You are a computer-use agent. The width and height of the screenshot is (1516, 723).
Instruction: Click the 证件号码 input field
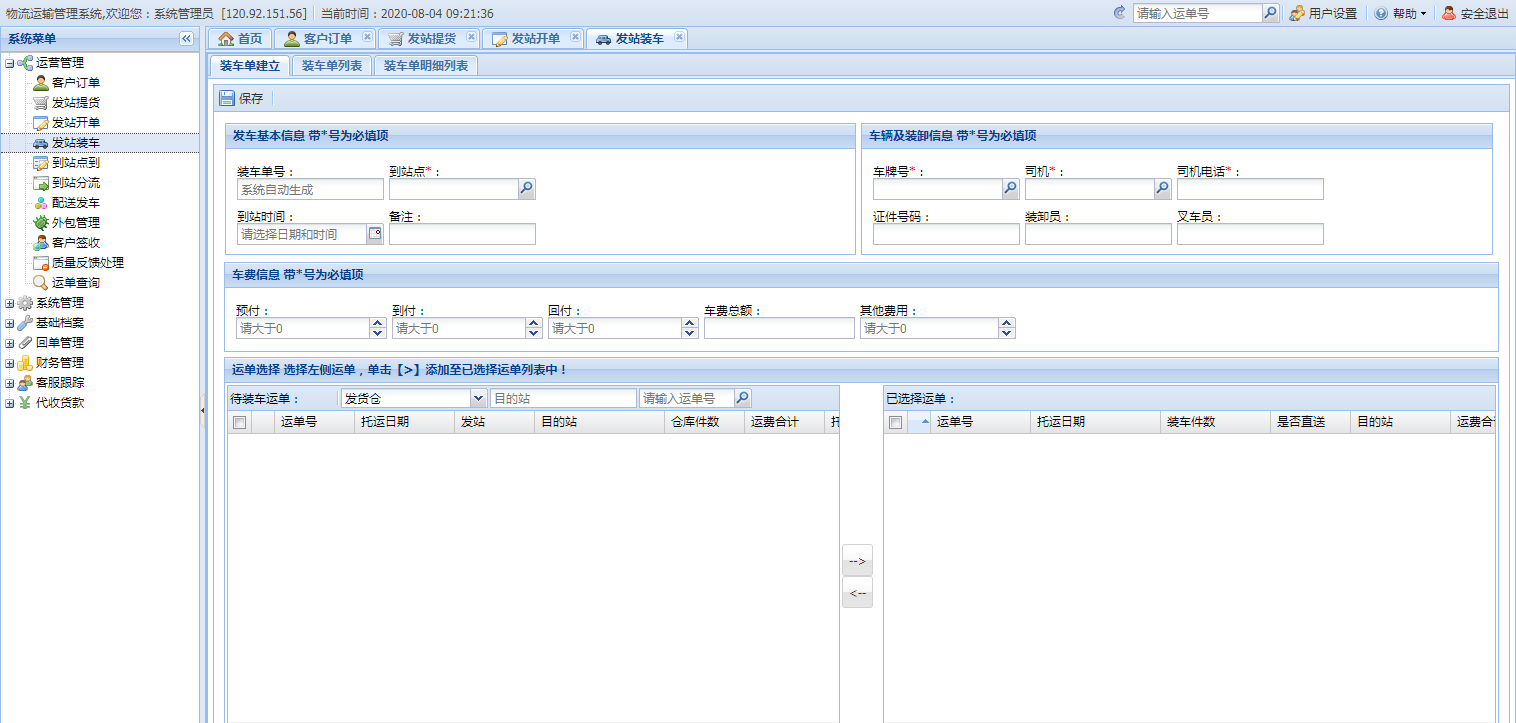point(946,234)
